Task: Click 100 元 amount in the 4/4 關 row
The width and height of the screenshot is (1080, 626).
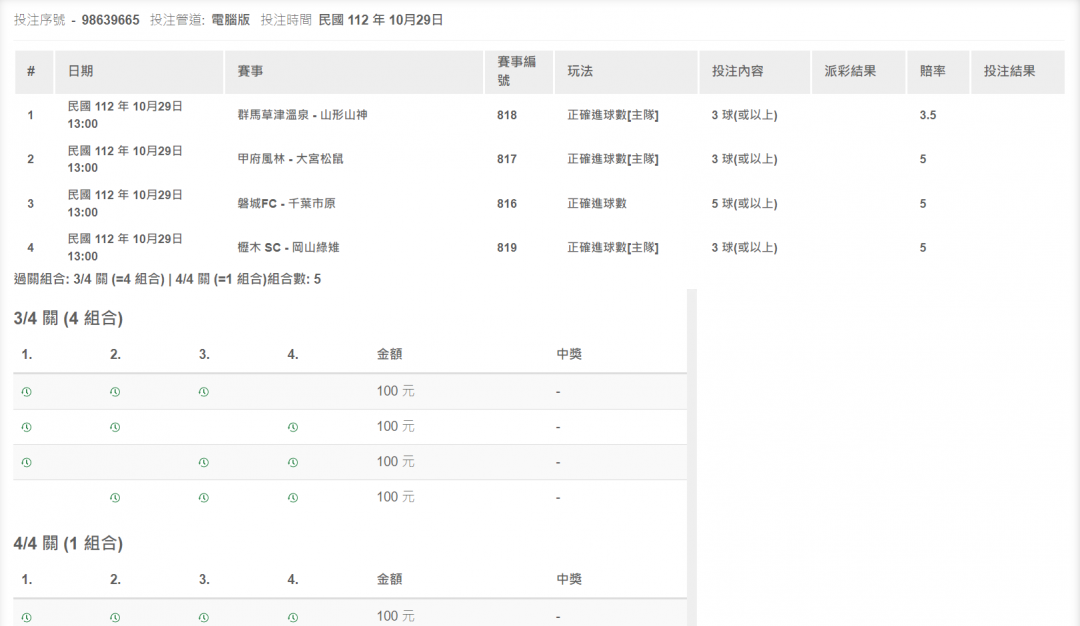Action: click(395, 616)
